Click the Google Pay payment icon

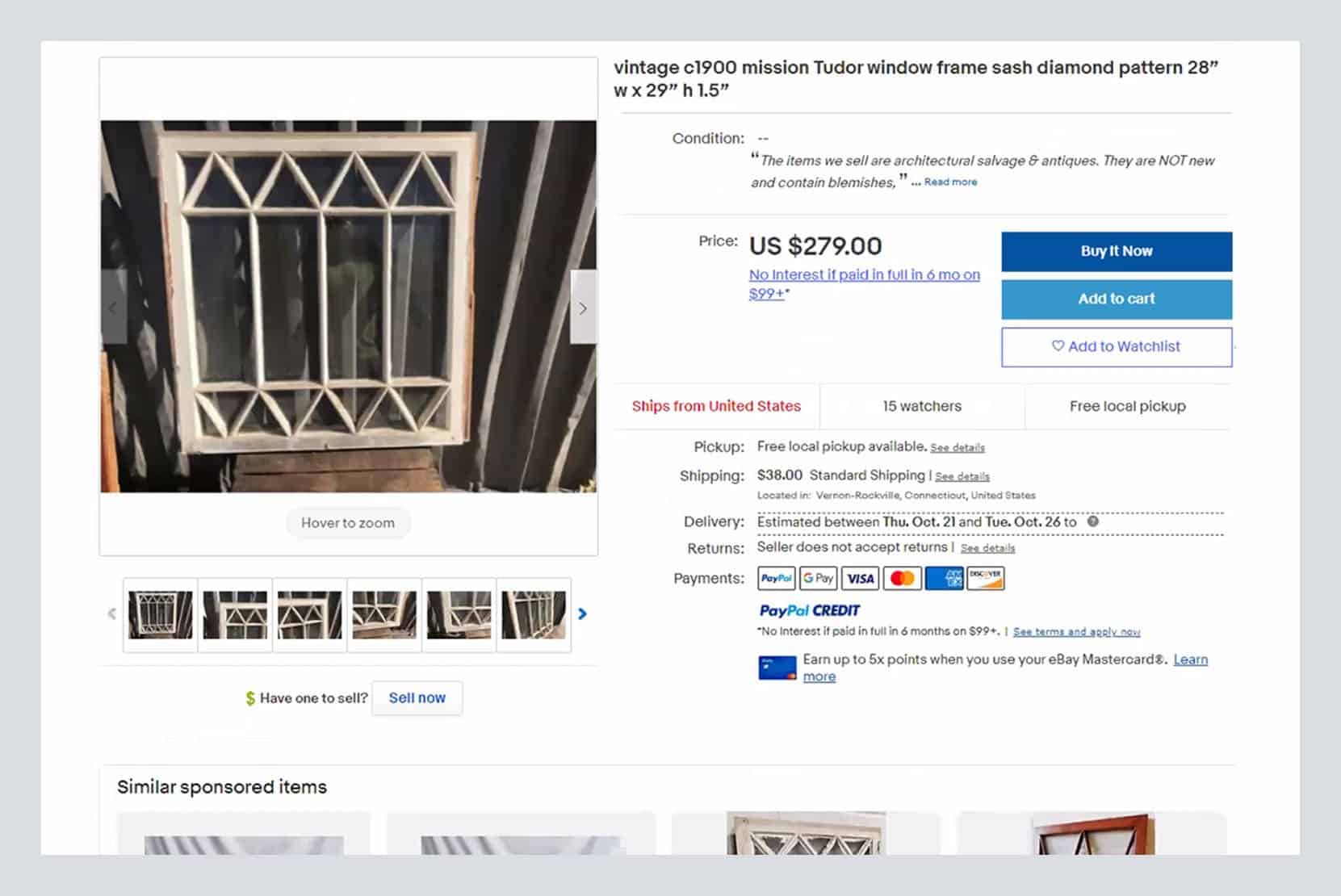(818, 578)
